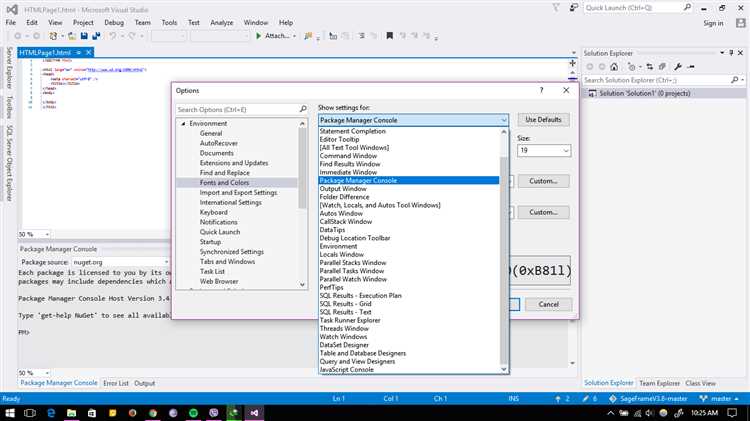
Task: Open the editor 50 % zoom dropdown
Action: pos(47,234)
